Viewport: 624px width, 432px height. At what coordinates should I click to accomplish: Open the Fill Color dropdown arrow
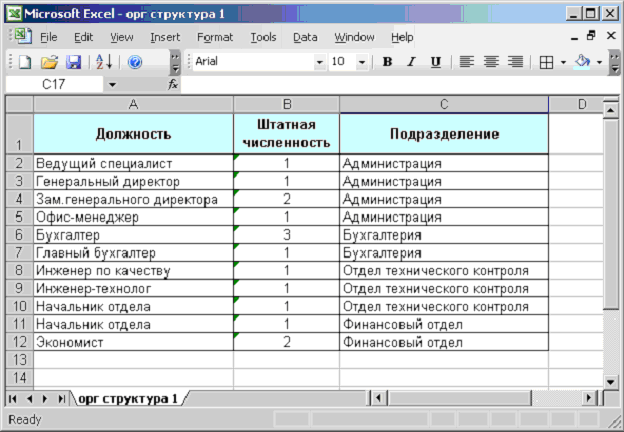[x=599, y=62]
